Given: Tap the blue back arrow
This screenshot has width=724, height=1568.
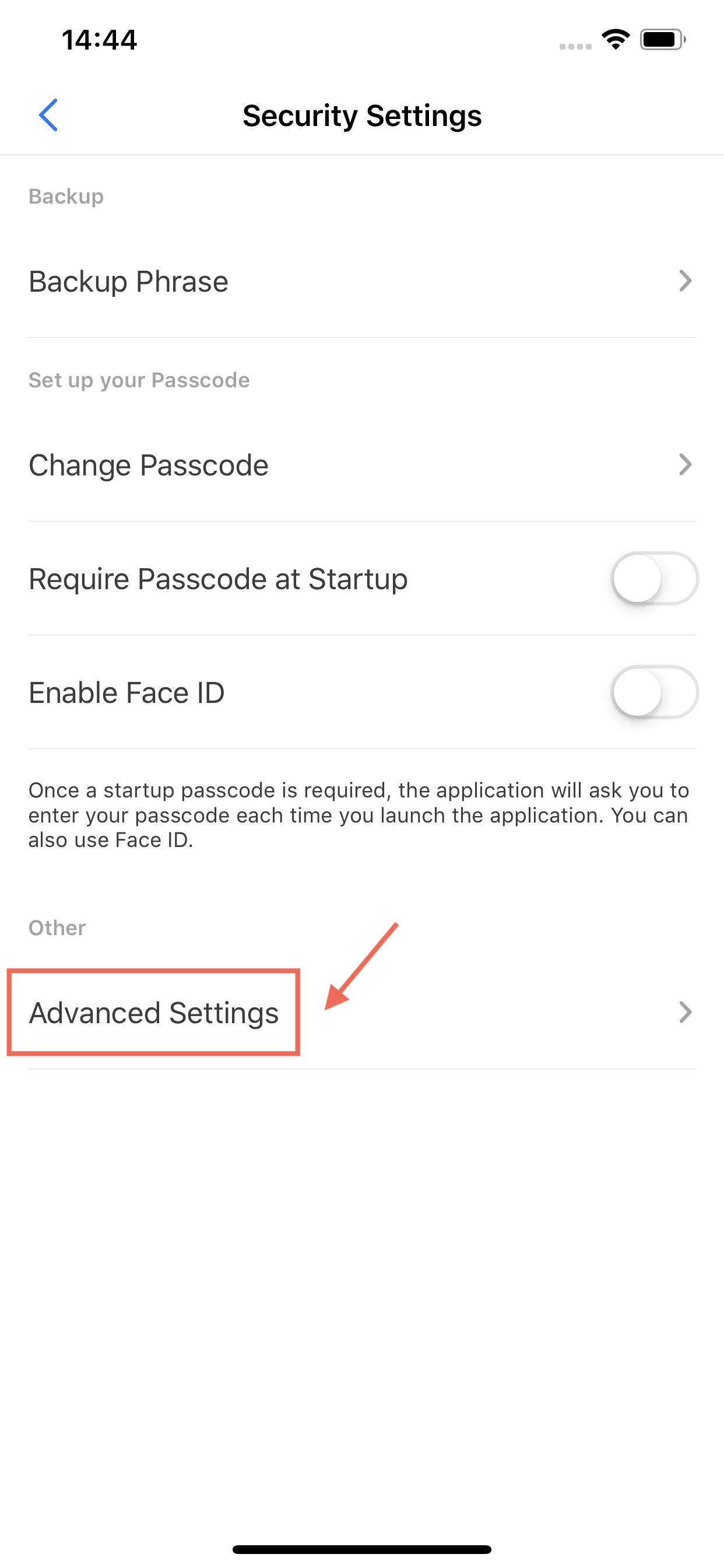Looking at the screenshot, I should [48, 115].
